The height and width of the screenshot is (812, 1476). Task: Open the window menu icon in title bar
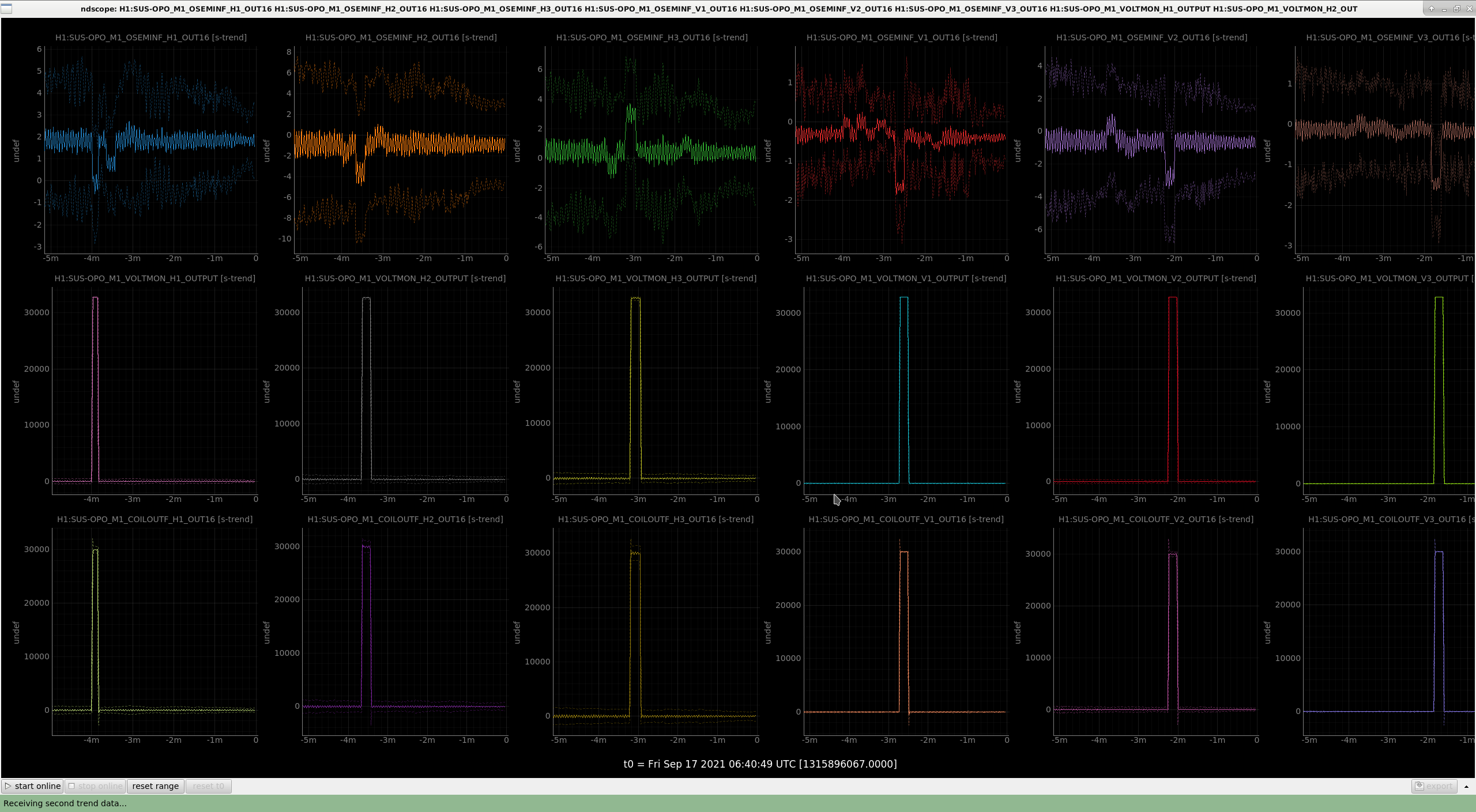pyautogui.click(x=6, y=9)
